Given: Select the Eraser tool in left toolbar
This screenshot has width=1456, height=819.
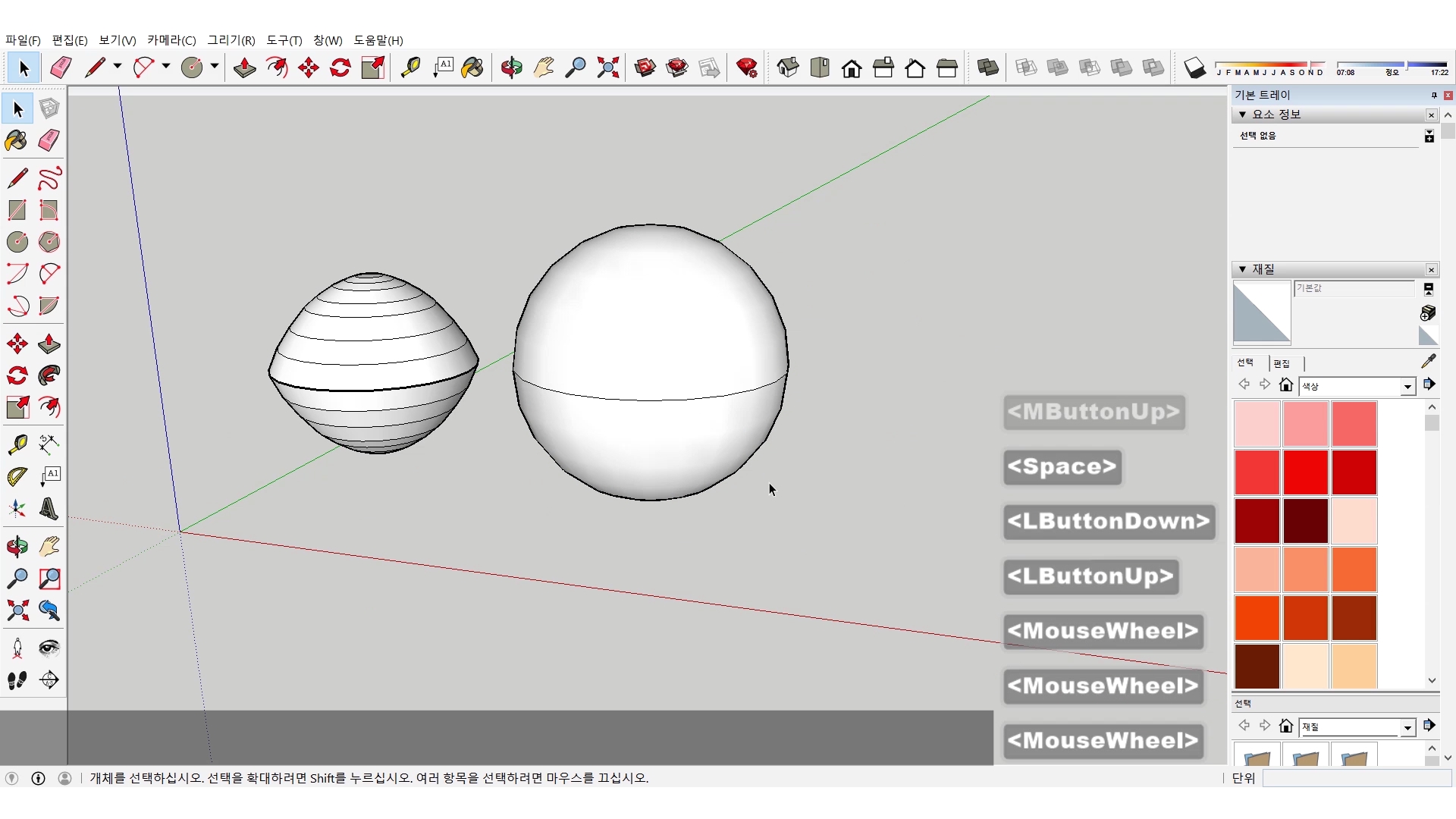Looking at the screenshot, I should click(x=49, y=140).
